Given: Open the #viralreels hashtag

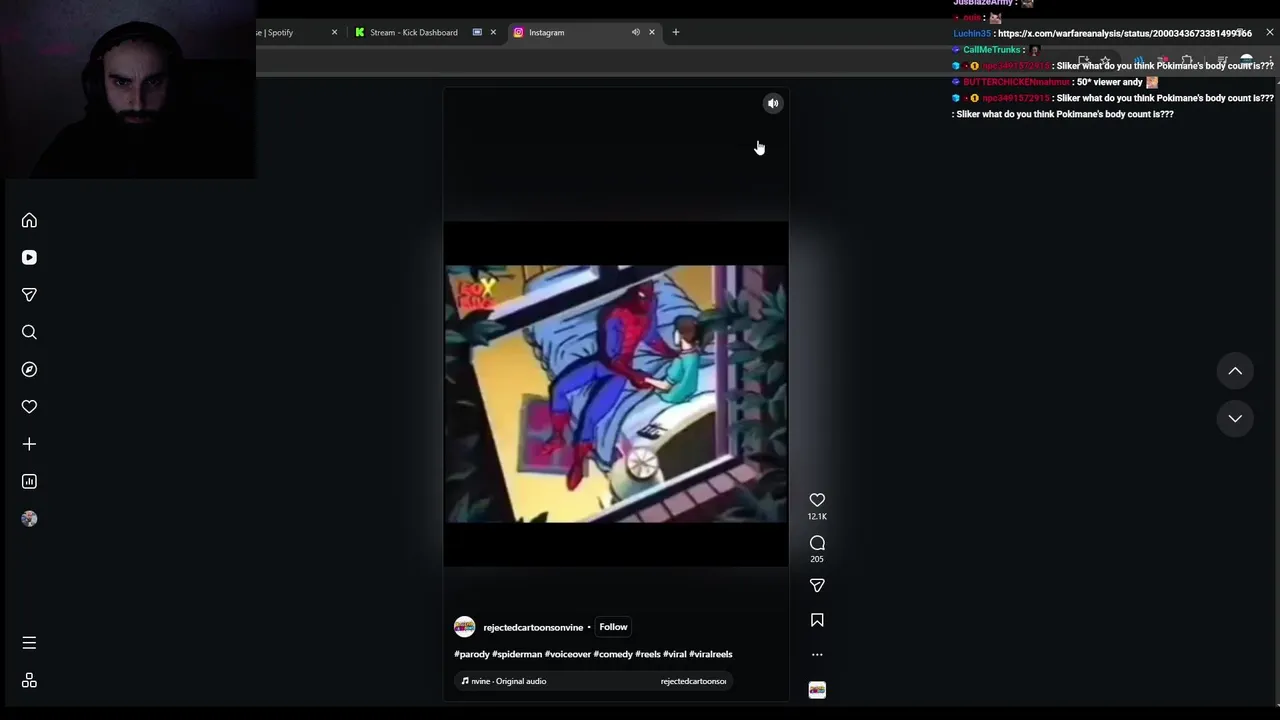Looking at the screenshot, I should tap(711, 654).
